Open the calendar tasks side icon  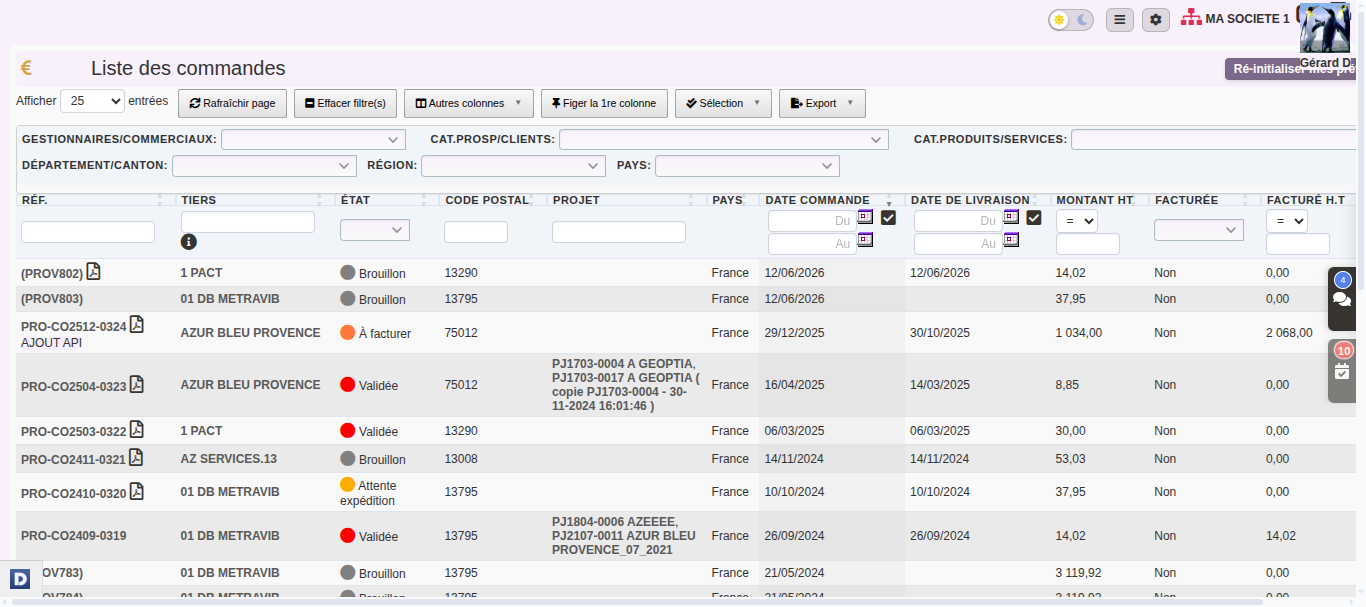pos(1342,371)
